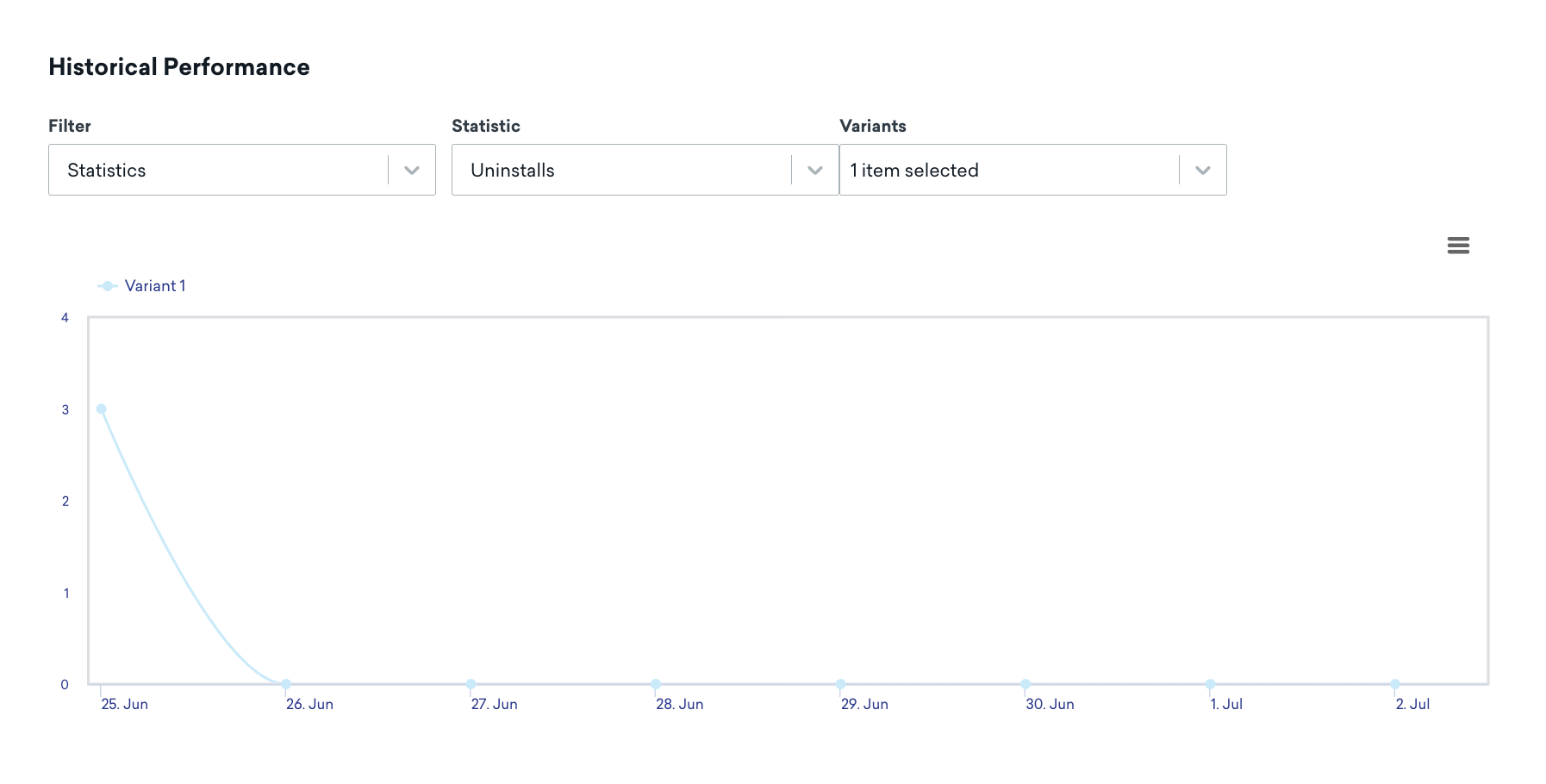
Task: Toggle Variant 1 series in chart legend
Action: pyautogui.click(x=142, y=286)
